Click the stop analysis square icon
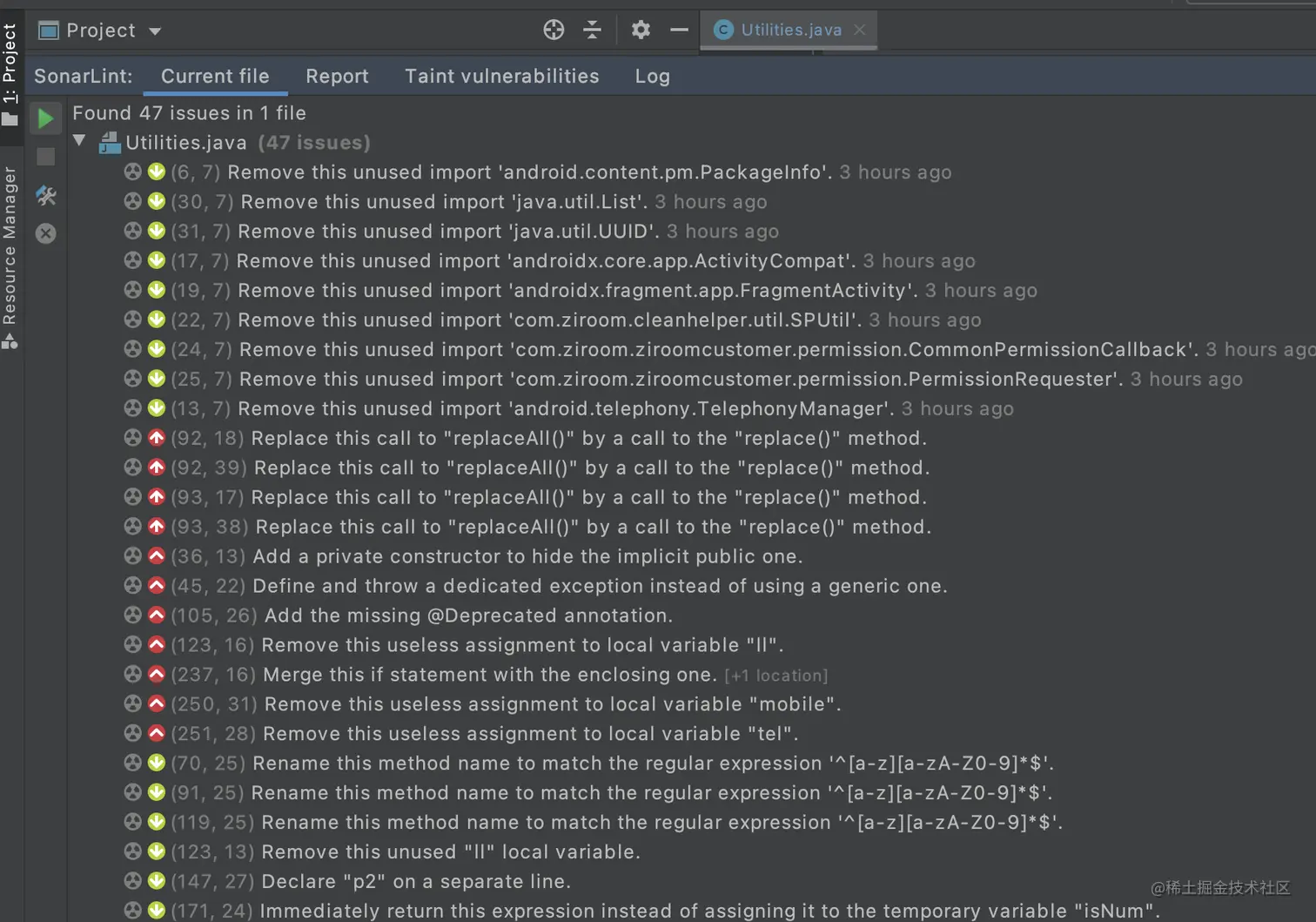The width and height of the screenshot is (1316, 922). (x=45, y=157)
